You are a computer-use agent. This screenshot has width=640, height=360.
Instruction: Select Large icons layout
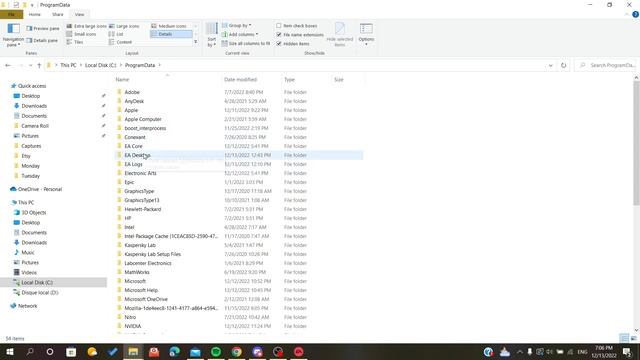click(x=124, y=26)
